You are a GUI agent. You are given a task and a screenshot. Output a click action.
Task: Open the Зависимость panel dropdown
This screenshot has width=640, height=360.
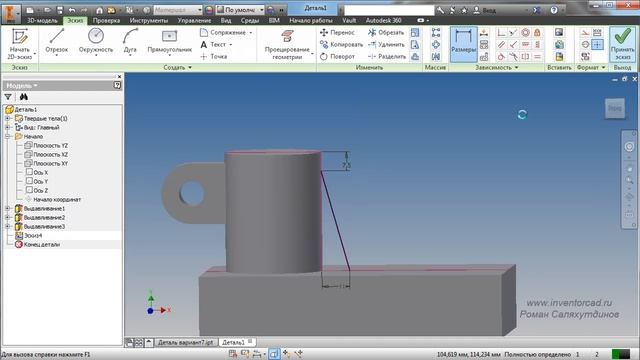(x=497, y=67)
